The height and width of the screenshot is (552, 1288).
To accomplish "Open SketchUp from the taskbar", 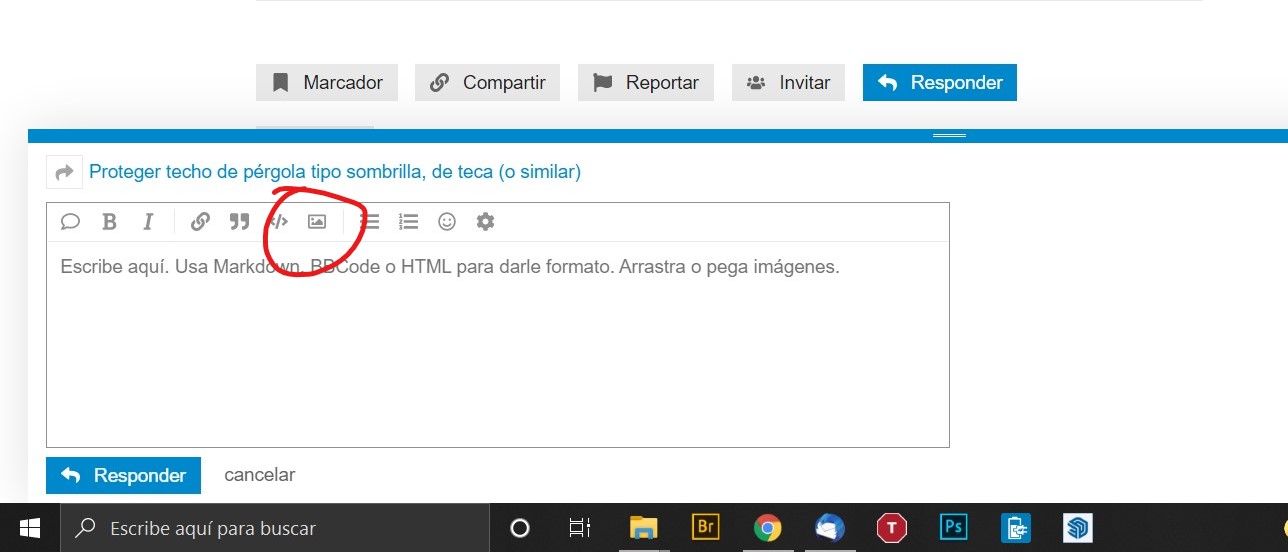I will coord(1078,528).
